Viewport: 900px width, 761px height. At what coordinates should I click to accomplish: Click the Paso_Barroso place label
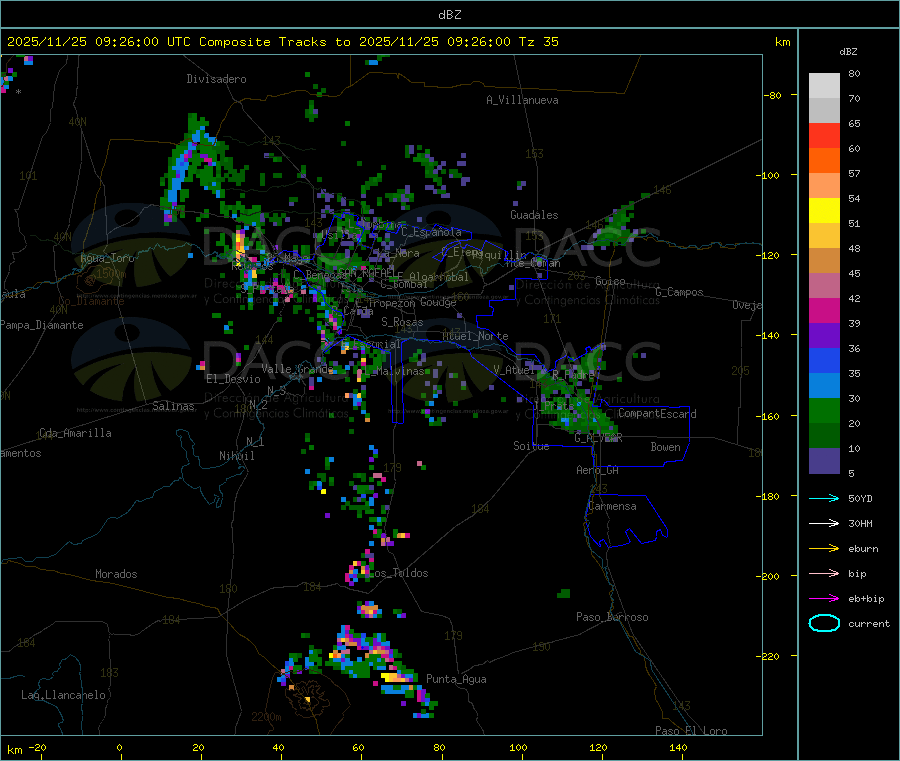tap(612, 617)
